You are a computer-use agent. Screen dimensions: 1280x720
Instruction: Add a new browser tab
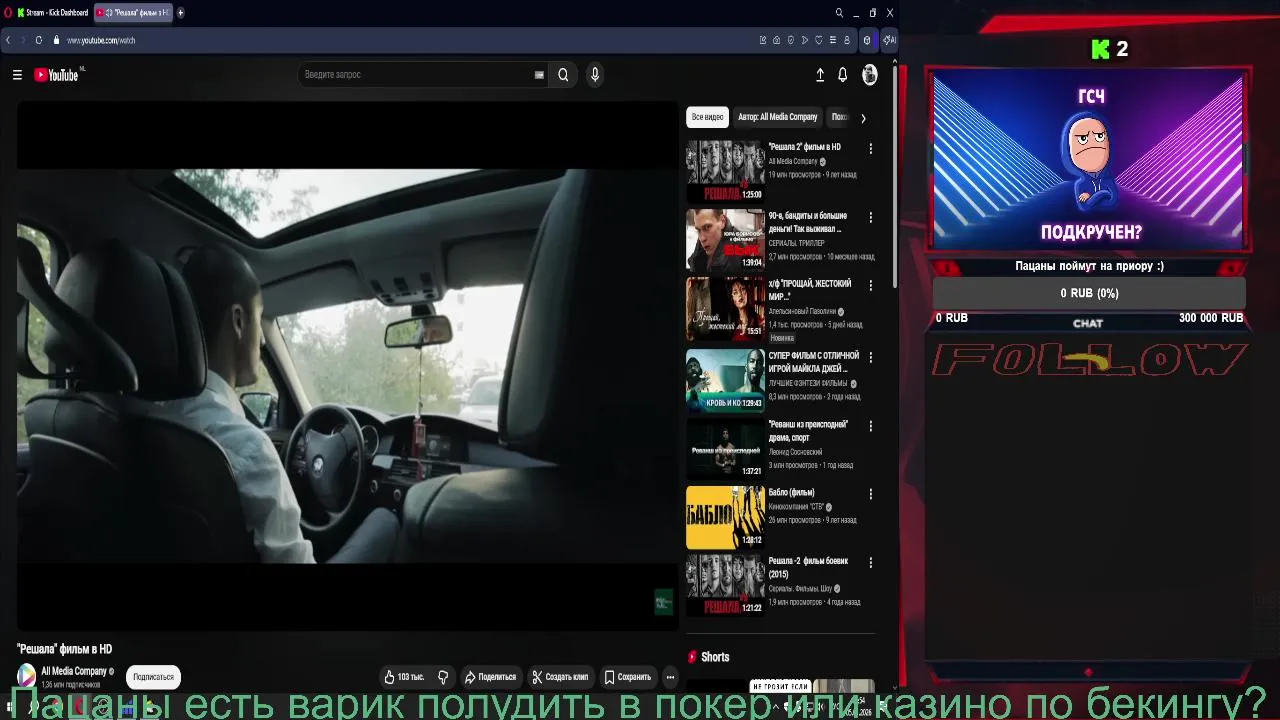pyautogui.click(x=181, y=13)
